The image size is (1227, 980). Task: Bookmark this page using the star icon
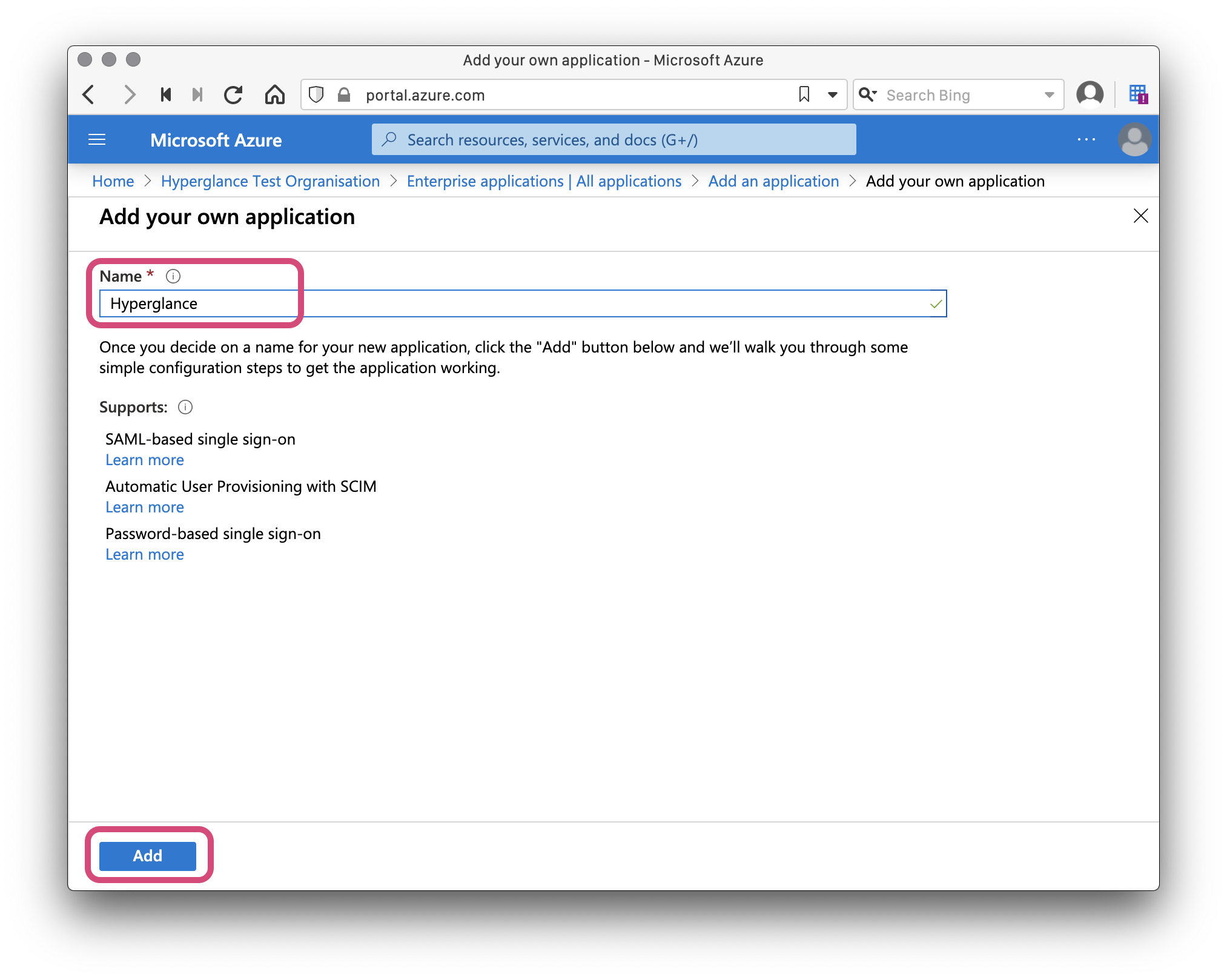[804, 94]
